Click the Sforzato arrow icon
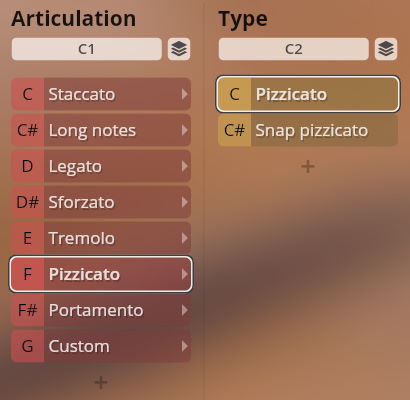This screenshot has height=400, width=410. 185,202
